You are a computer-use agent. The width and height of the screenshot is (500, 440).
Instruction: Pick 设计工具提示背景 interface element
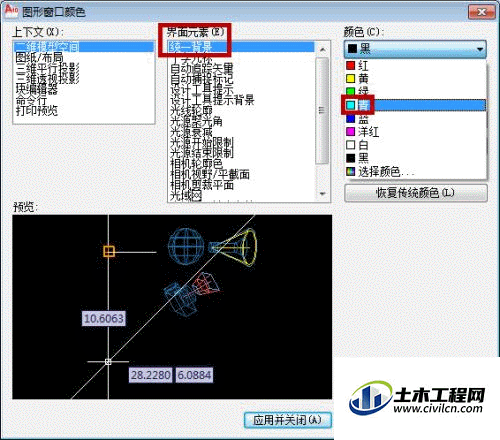pos(212,100)
